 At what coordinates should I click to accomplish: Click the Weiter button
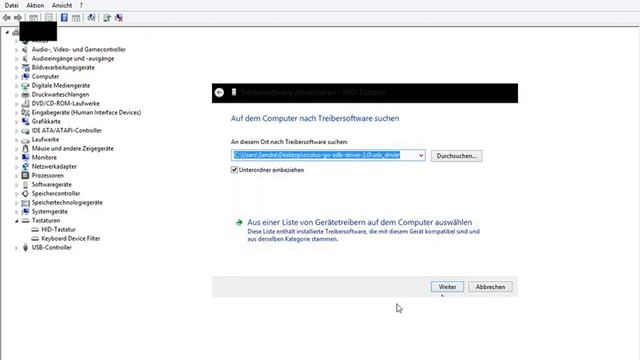point(447,287)
